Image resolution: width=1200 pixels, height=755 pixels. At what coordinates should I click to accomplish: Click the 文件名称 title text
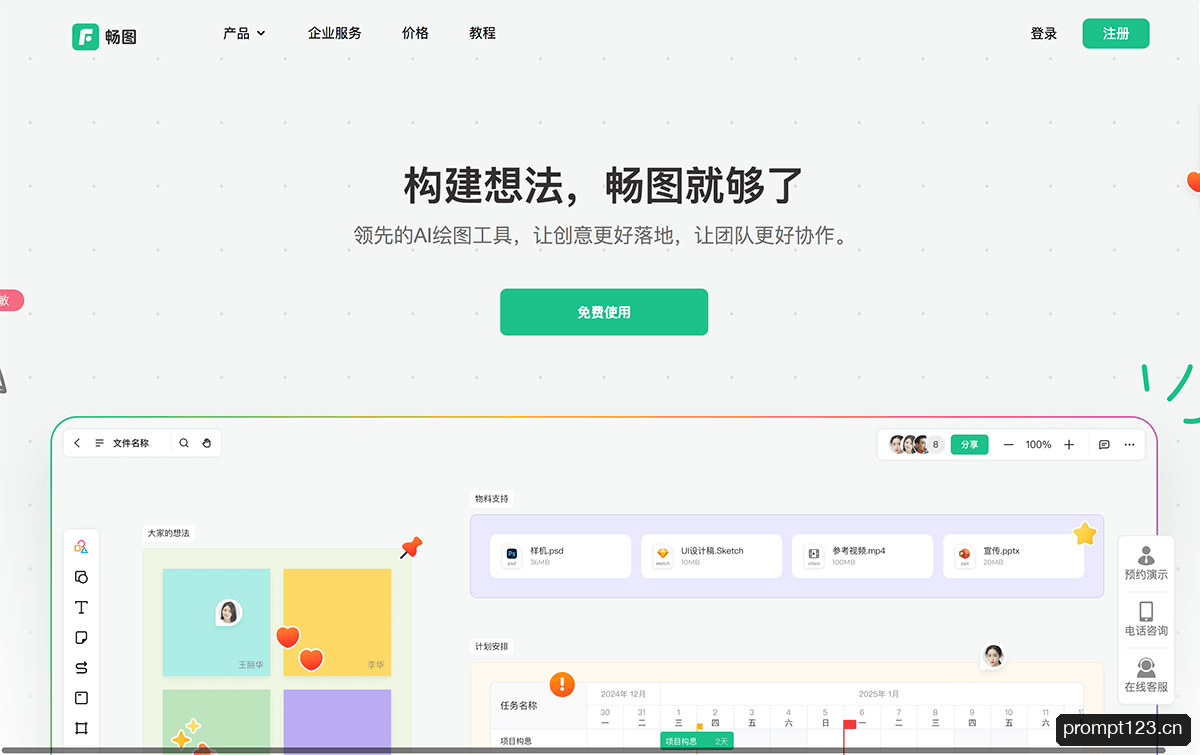(x=131, y=443)
